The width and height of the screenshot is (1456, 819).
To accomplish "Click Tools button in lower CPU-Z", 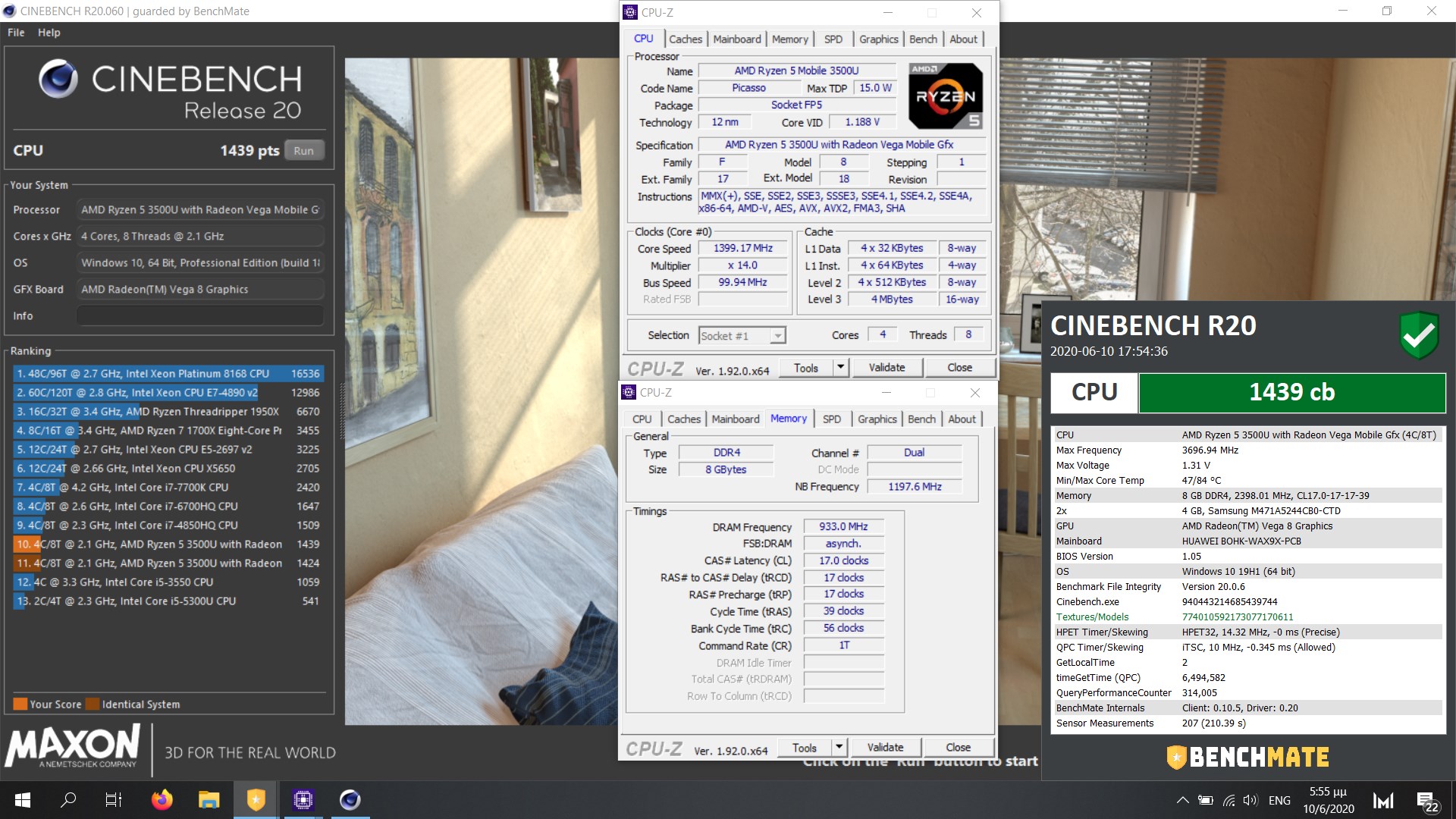I will [x=805, y=748].
